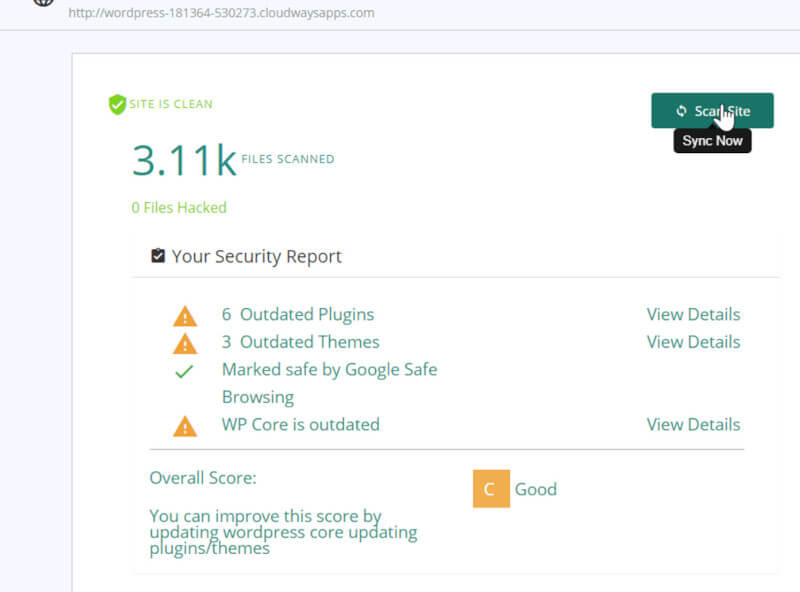Screen dimensions: 800x592
Task: Open View Details for Outdated Plugins
Action: 693,314
